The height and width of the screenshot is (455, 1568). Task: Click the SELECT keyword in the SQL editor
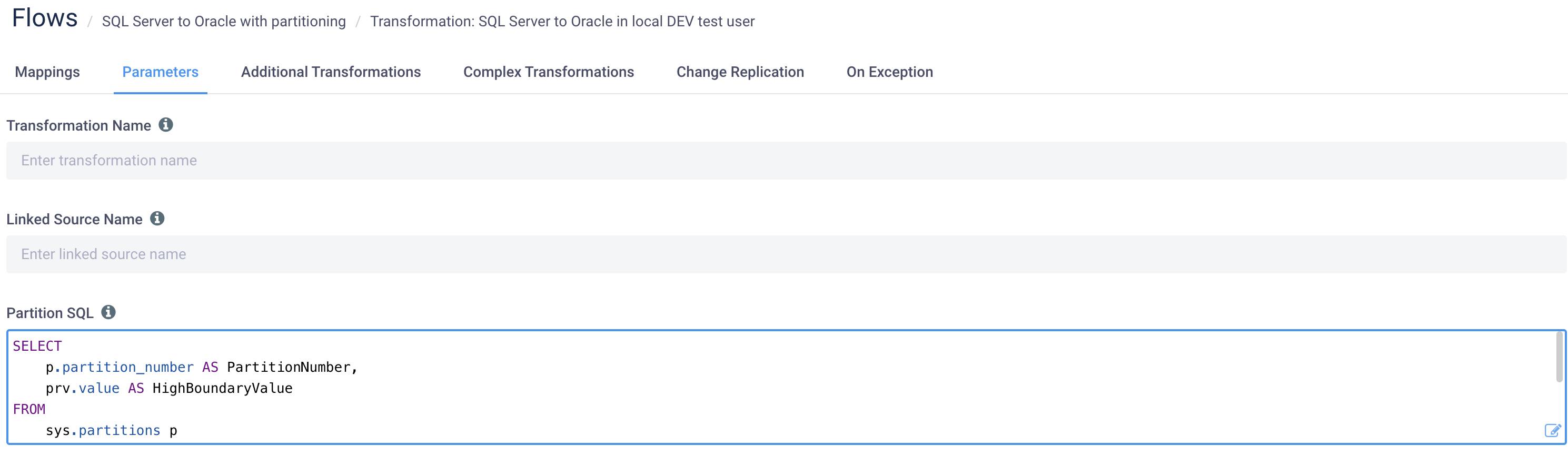coord(37,346)
